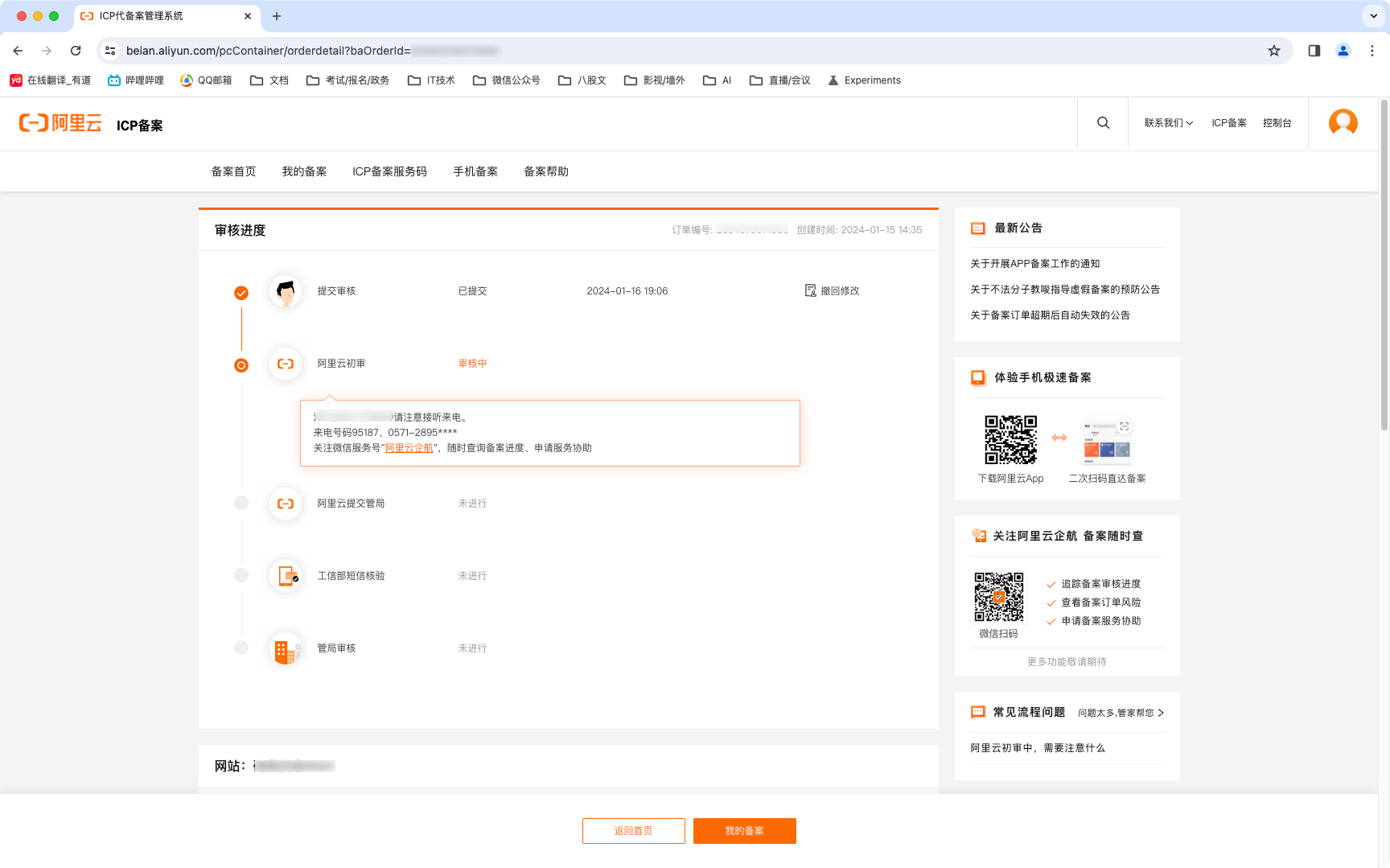Open notice 关于开展APP备案工作的通知
Image resolution: width=1390 pixels, height=868 pixels.
pos(1034,264)
